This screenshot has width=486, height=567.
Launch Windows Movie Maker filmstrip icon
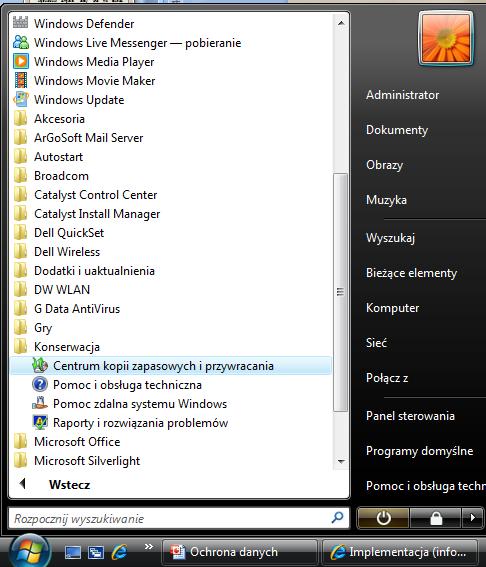[21, 80]
